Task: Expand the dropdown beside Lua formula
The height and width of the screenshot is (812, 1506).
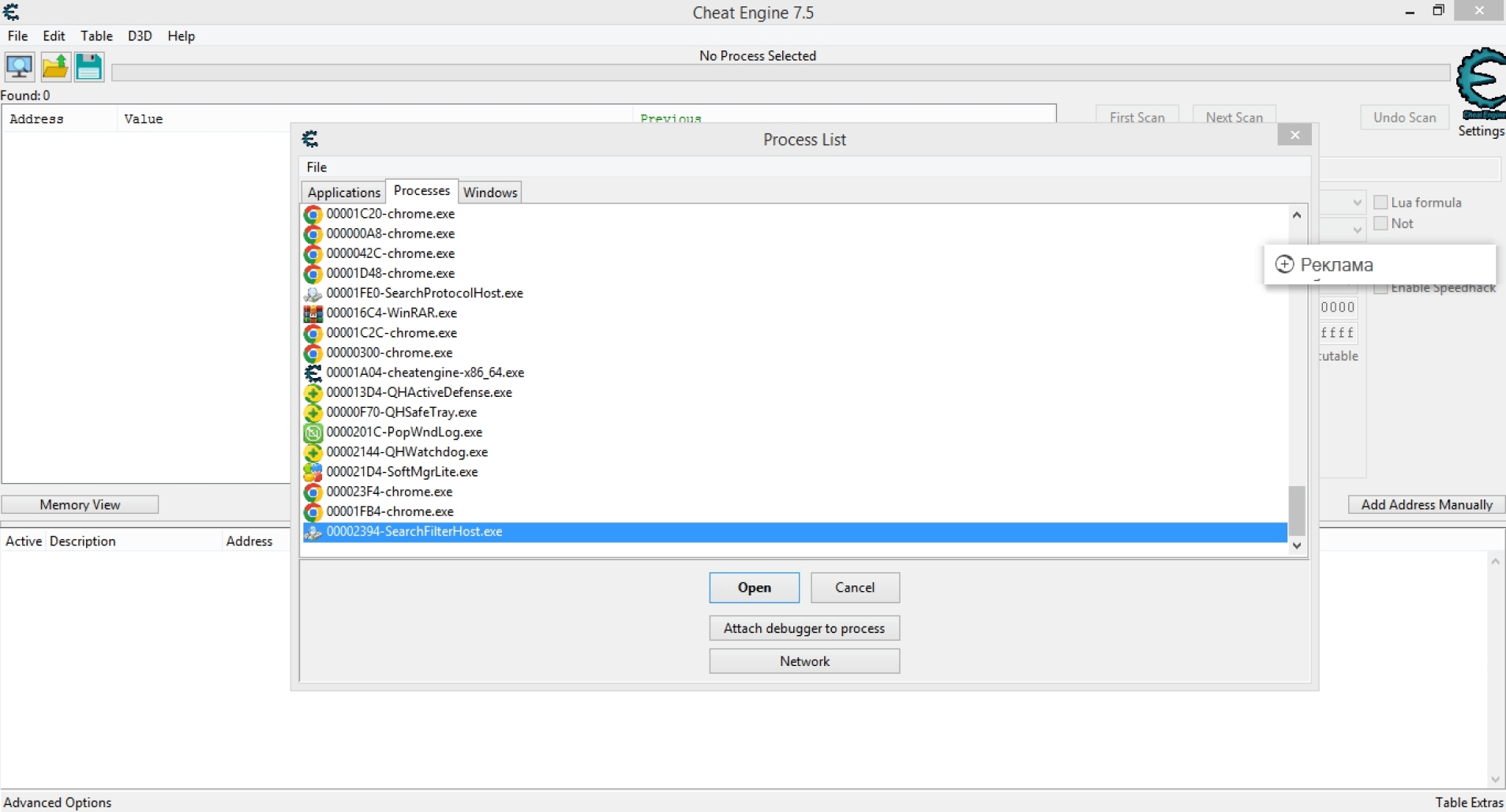Action: [x=1357, y=203]
